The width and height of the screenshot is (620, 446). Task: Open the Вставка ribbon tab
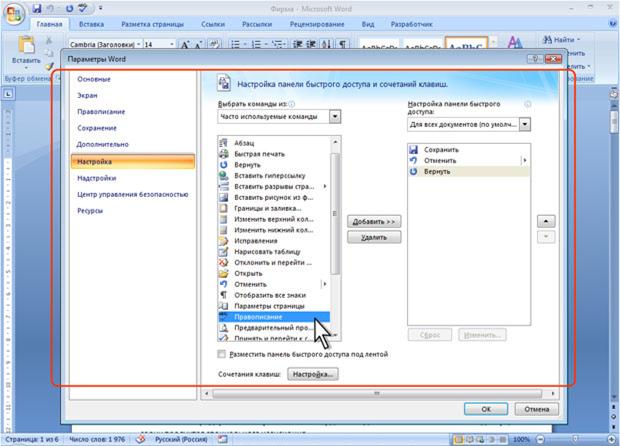[x=91, y=24]
